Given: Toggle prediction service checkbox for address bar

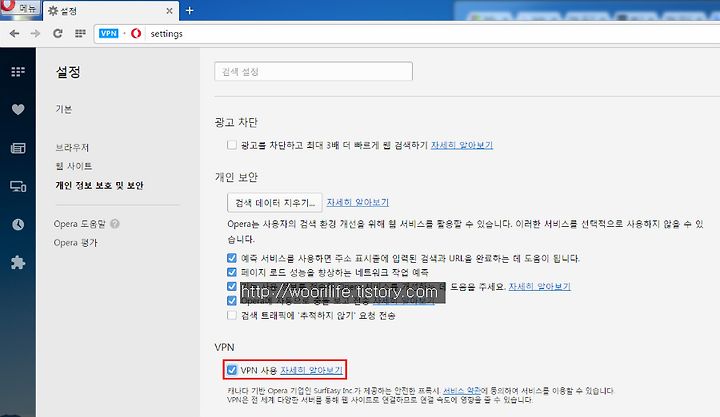Looking at the screenshot, I should point(232,258).
